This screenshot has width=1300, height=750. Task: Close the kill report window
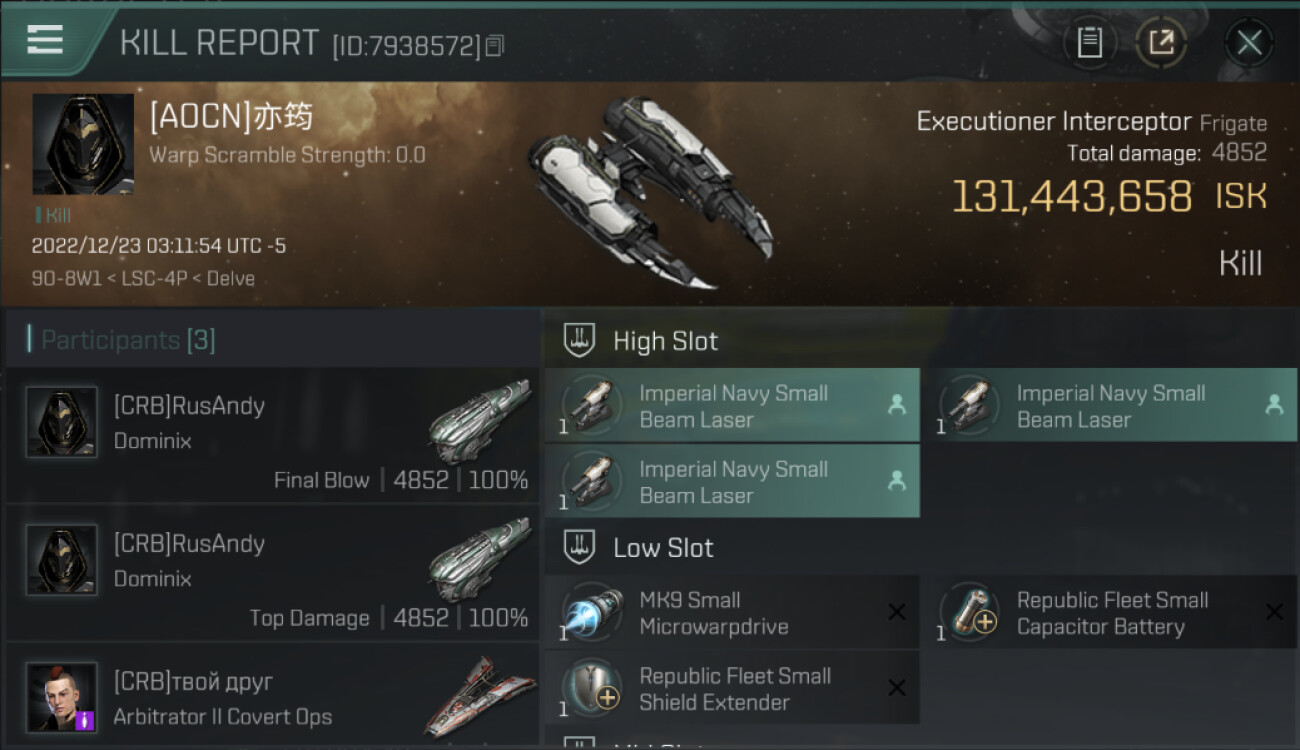[1249, 42]
